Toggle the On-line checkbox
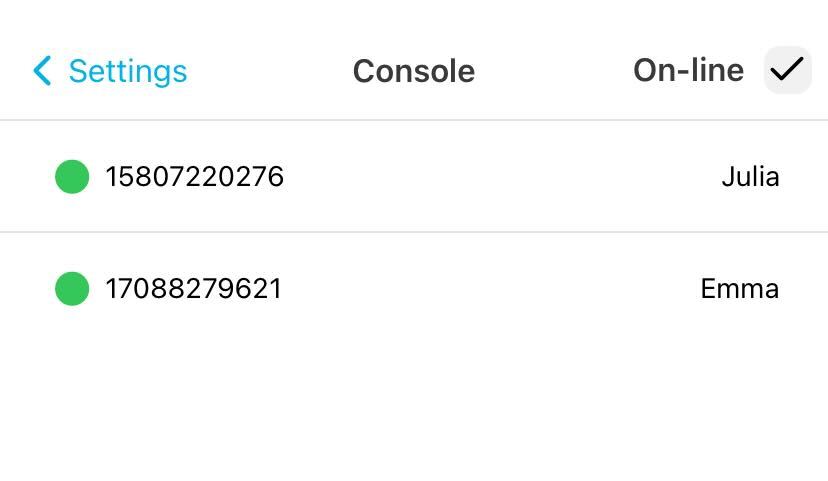Screen dimensions: 828x481 (787, 70)
